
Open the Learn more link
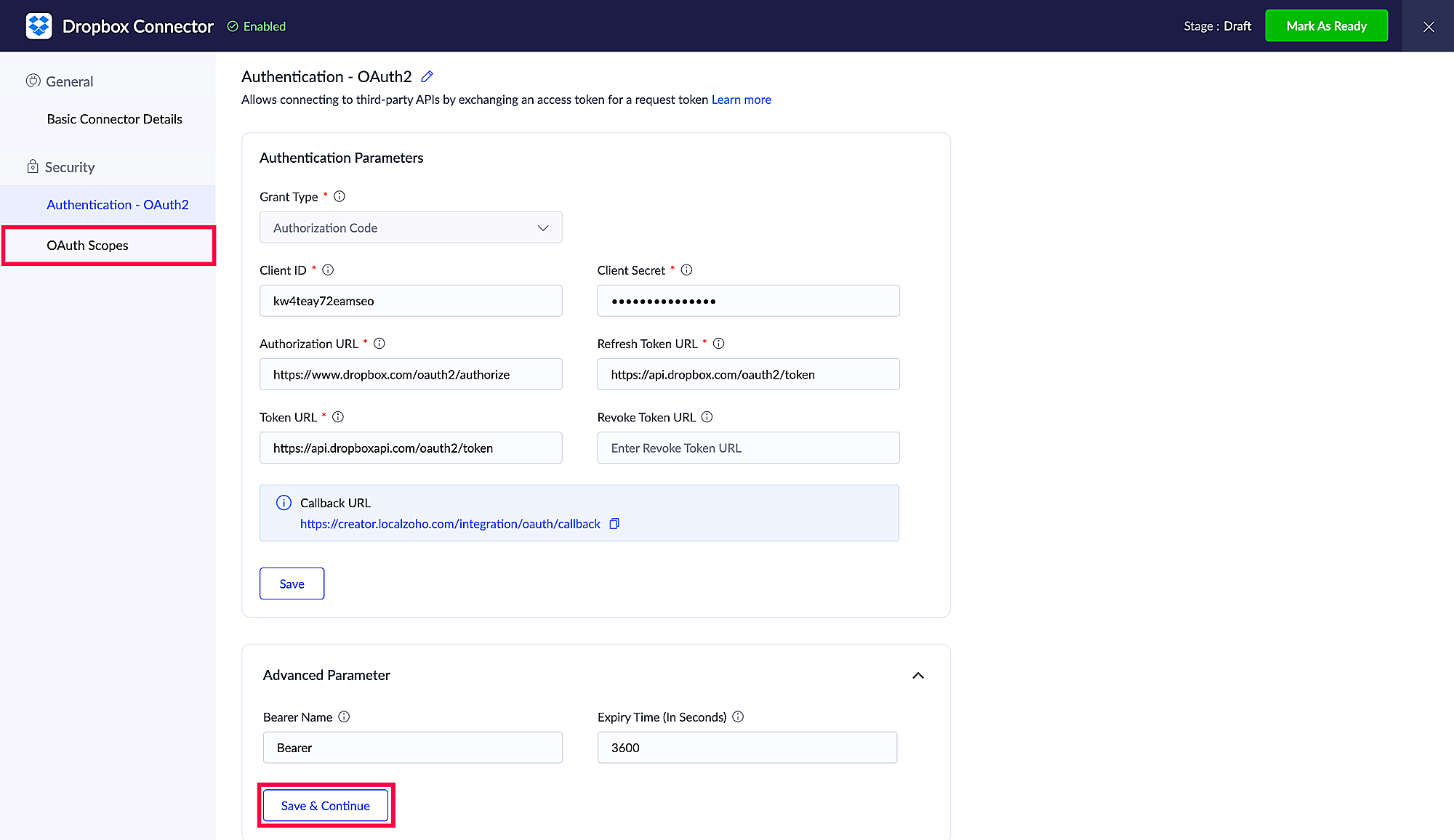tap(741, 100)
